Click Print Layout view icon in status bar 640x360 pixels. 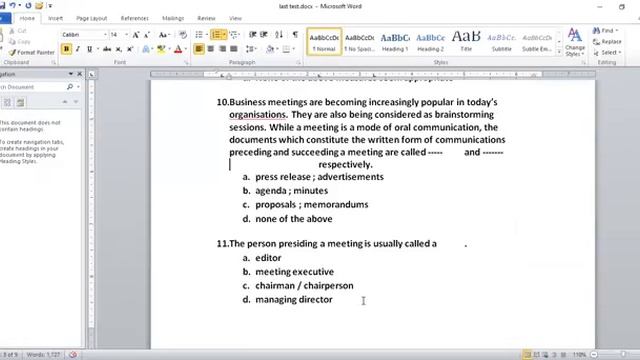[x=527, y=355]
